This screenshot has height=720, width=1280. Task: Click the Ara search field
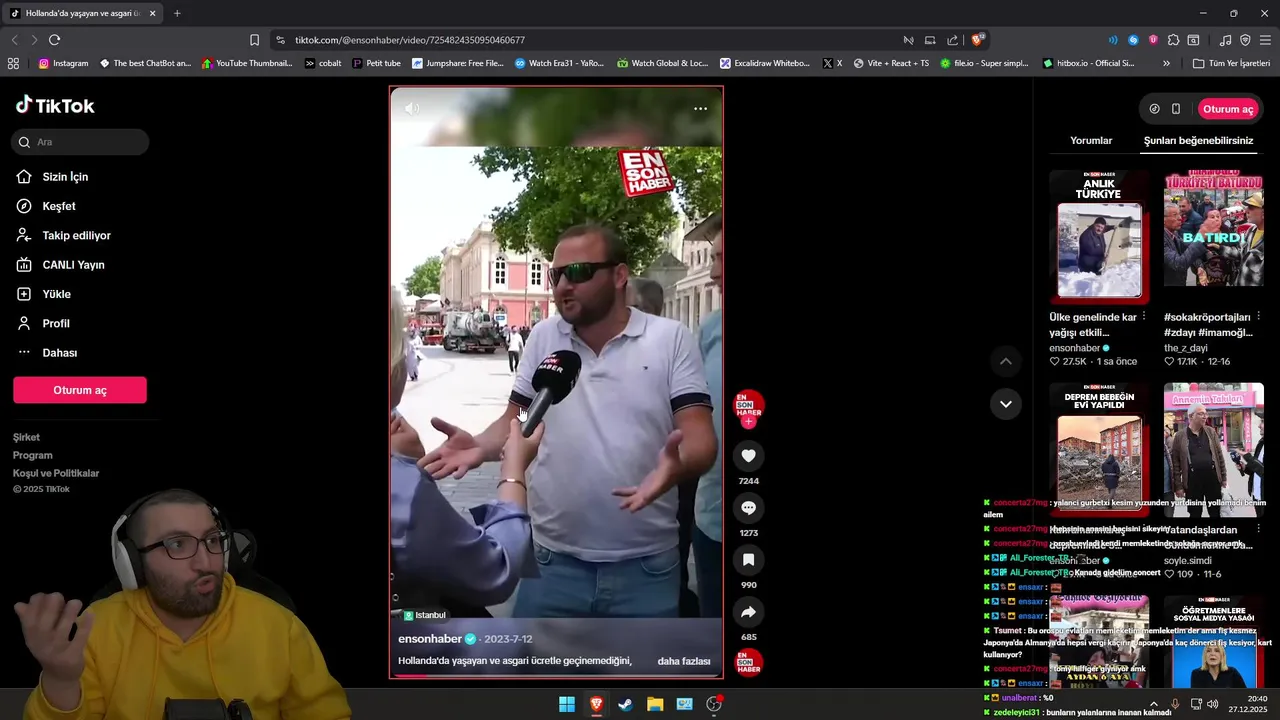[x=80, y=142]
